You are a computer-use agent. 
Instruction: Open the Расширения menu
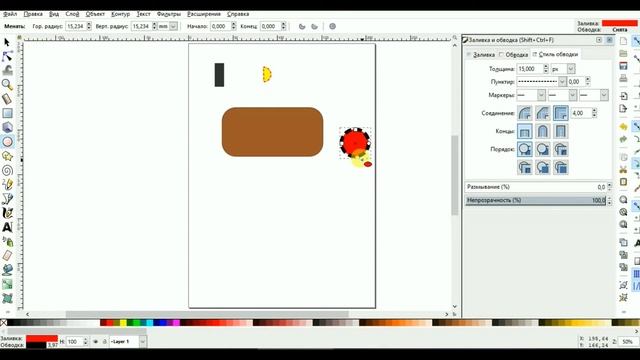coord(204,14)
